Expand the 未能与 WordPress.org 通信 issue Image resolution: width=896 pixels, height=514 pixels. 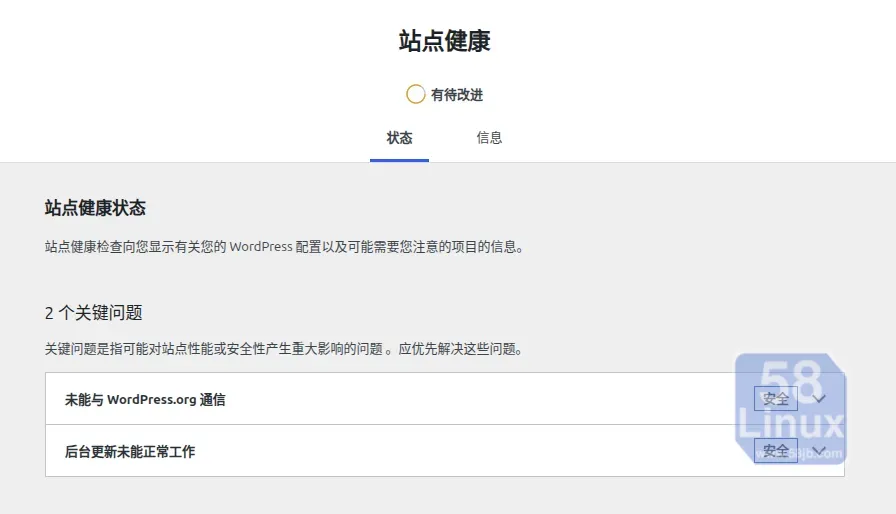tap(445, 399)
